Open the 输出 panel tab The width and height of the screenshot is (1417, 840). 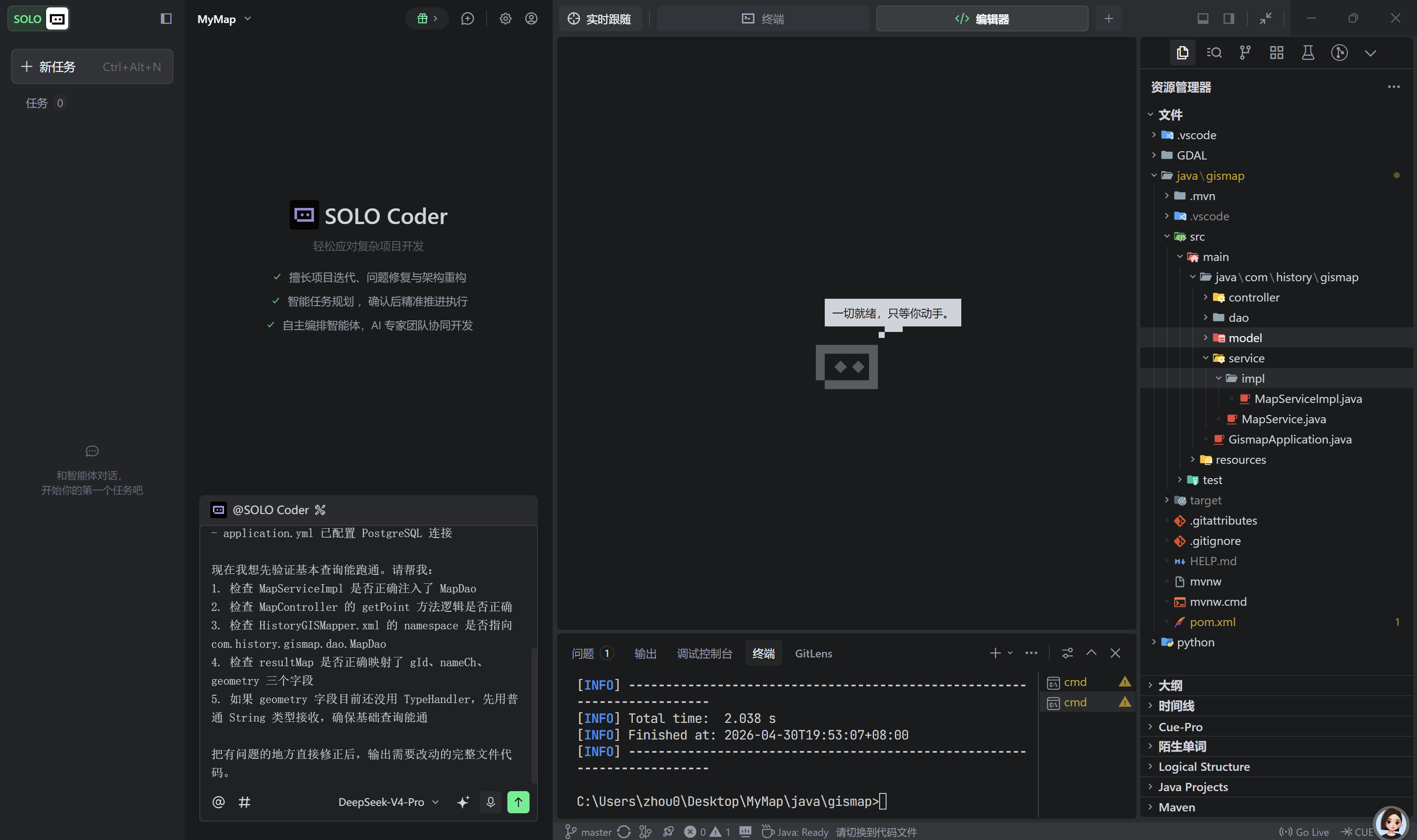pyautogui.click(x=646, y=653)
